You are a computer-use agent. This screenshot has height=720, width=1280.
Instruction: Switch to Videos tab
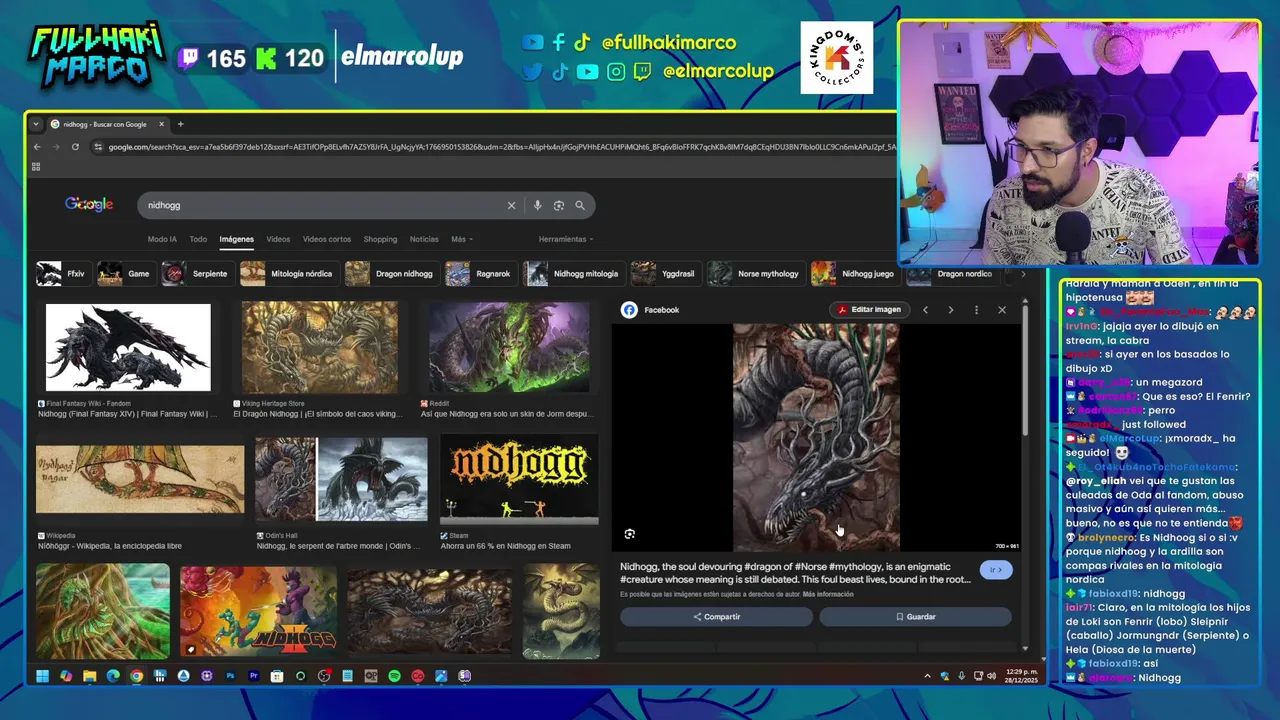pos(278,239)
